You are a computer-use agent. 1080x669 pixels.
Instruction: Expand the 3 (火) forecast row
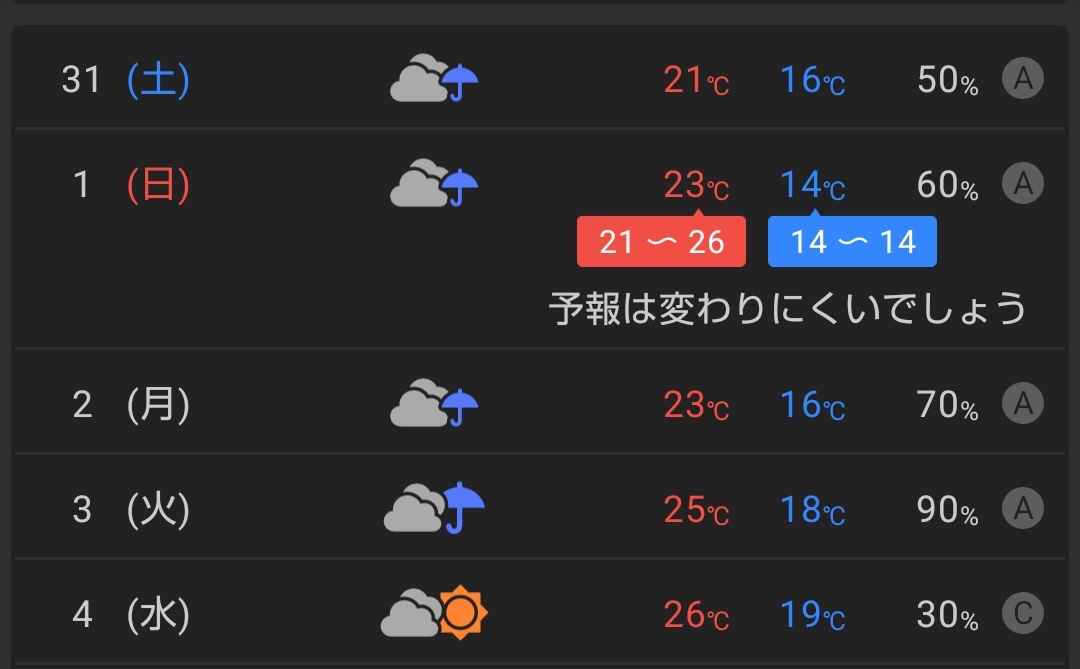click(540, 507)
